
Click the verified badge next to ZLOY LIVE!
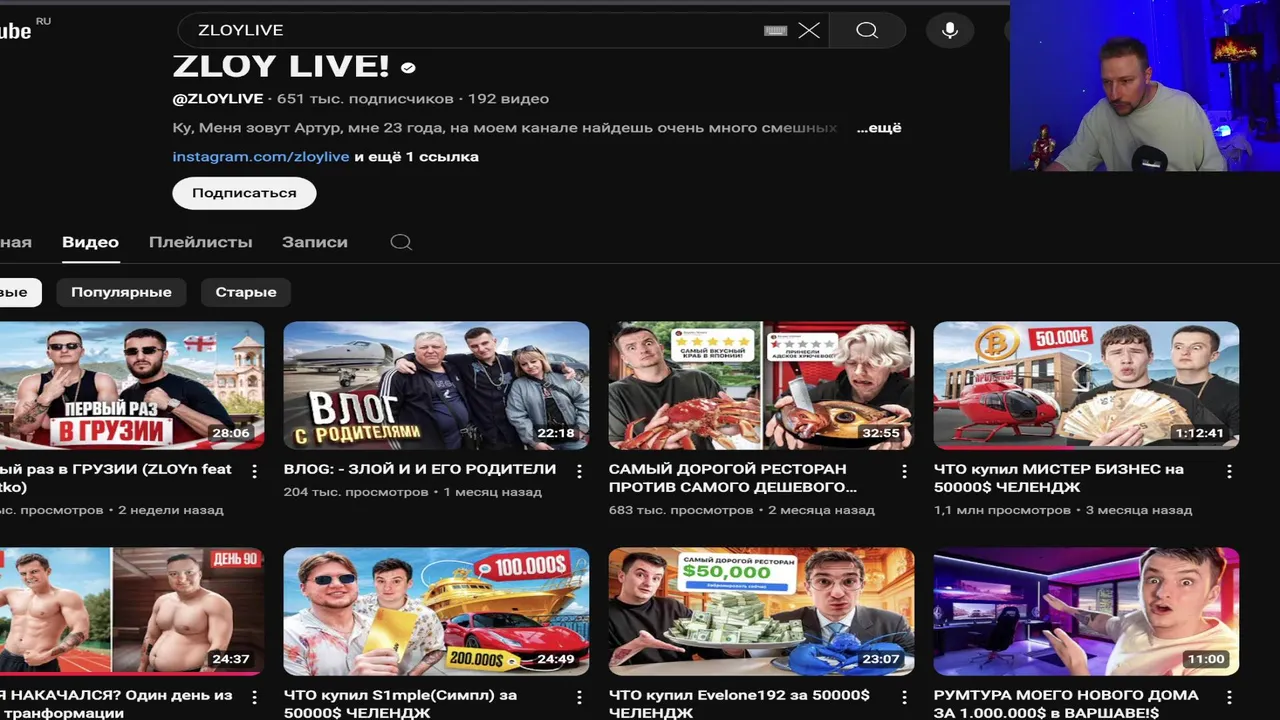[x=408, y=68]
